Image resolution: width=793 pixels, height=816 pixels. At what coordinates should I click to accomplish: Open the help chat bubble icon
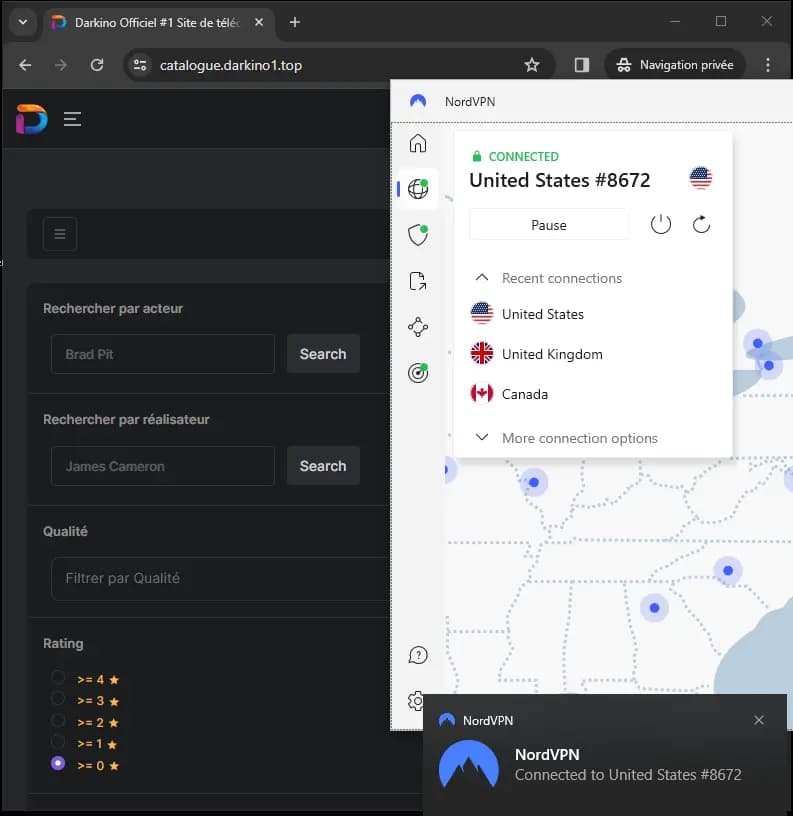tap(418, 655)
